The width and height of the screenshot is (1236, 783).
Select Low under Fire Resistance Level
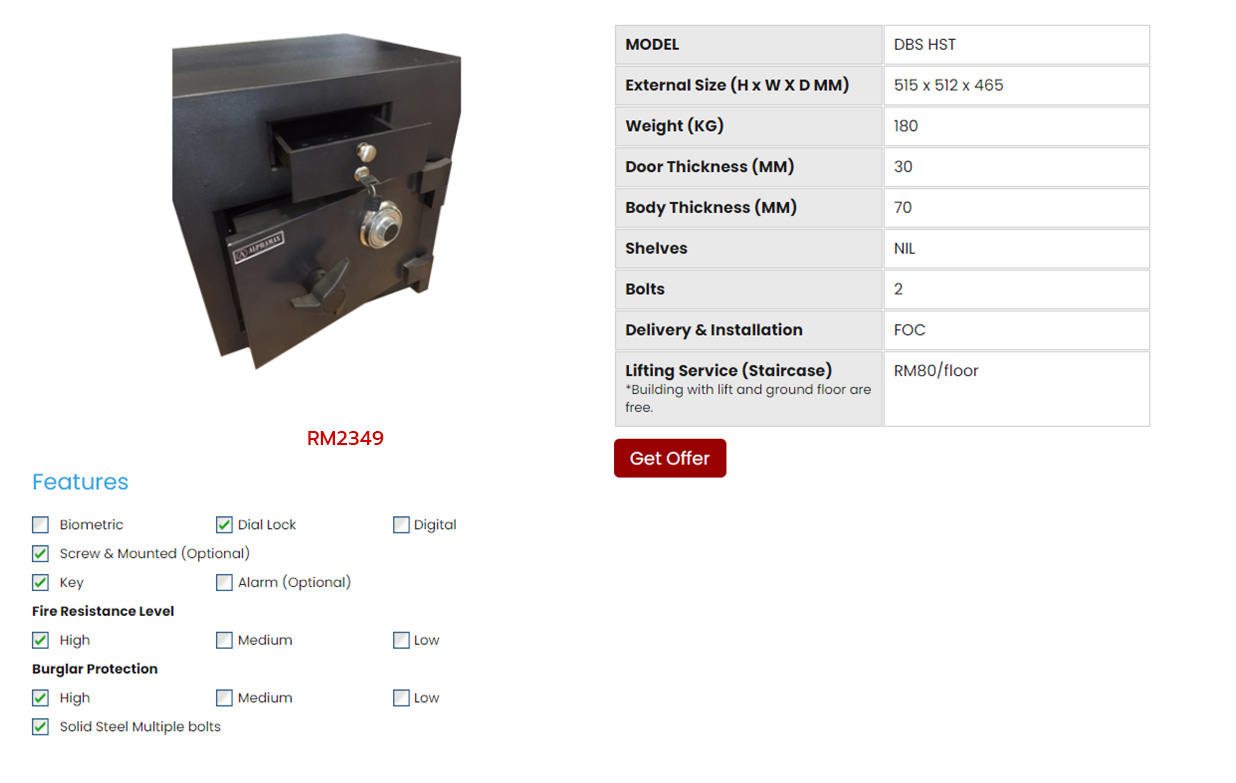click(x=401, y=641)
